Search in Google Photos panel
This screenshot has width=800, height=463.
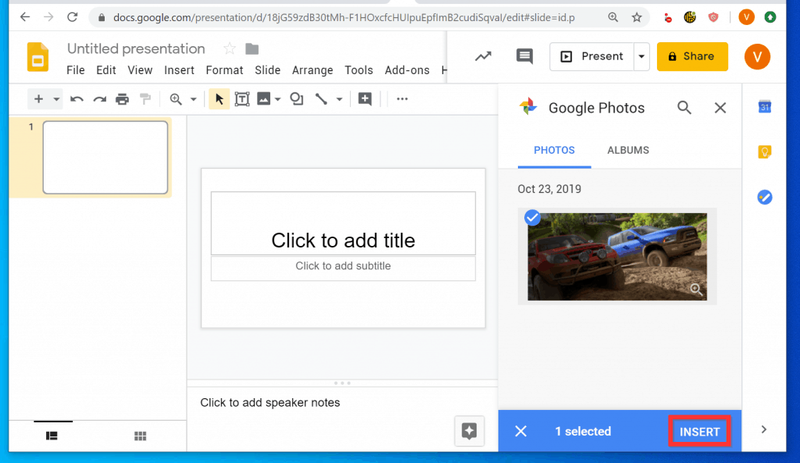tap(684, 108)
